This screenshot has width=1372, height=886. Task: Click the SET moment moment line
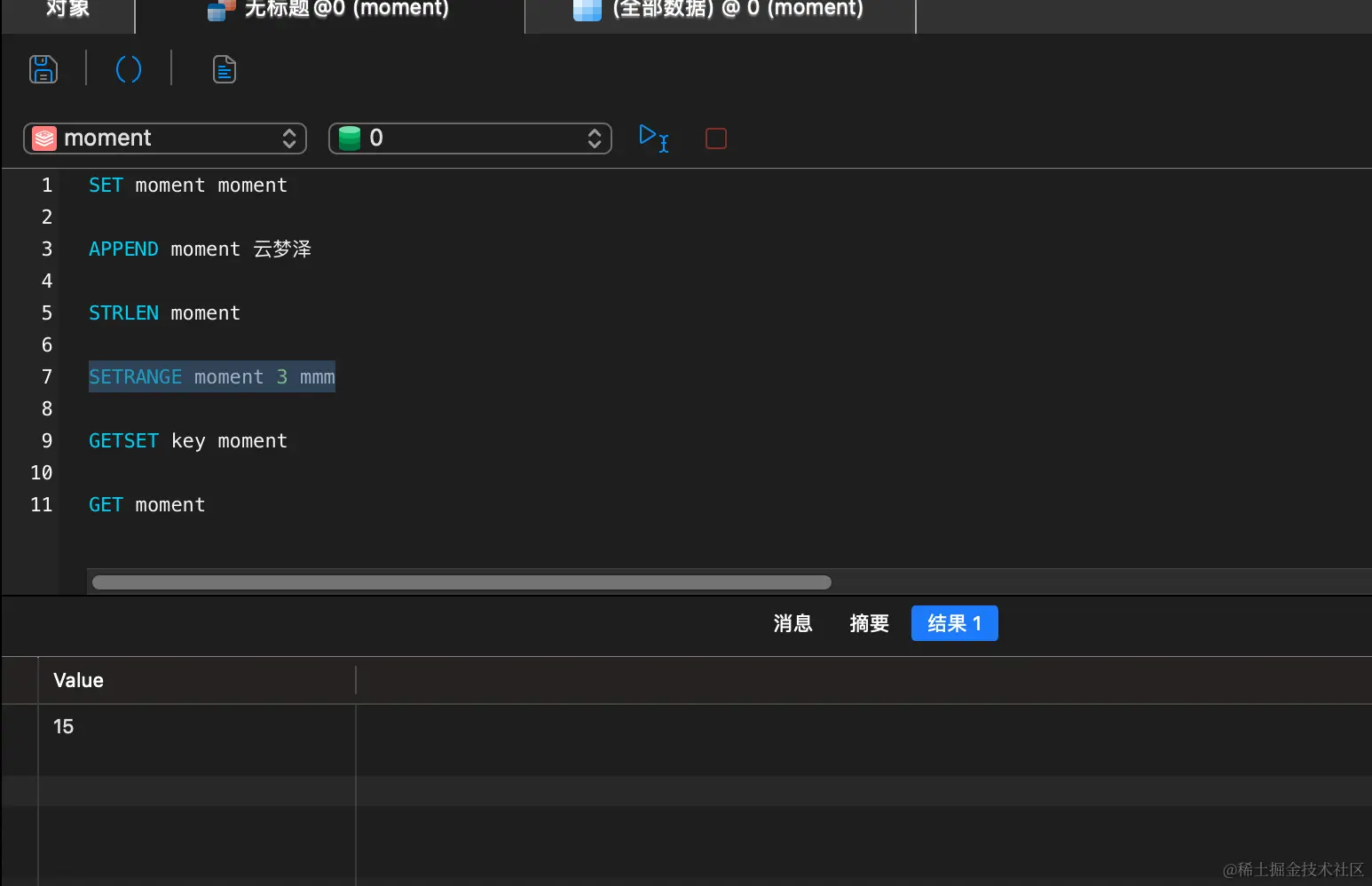188,185
